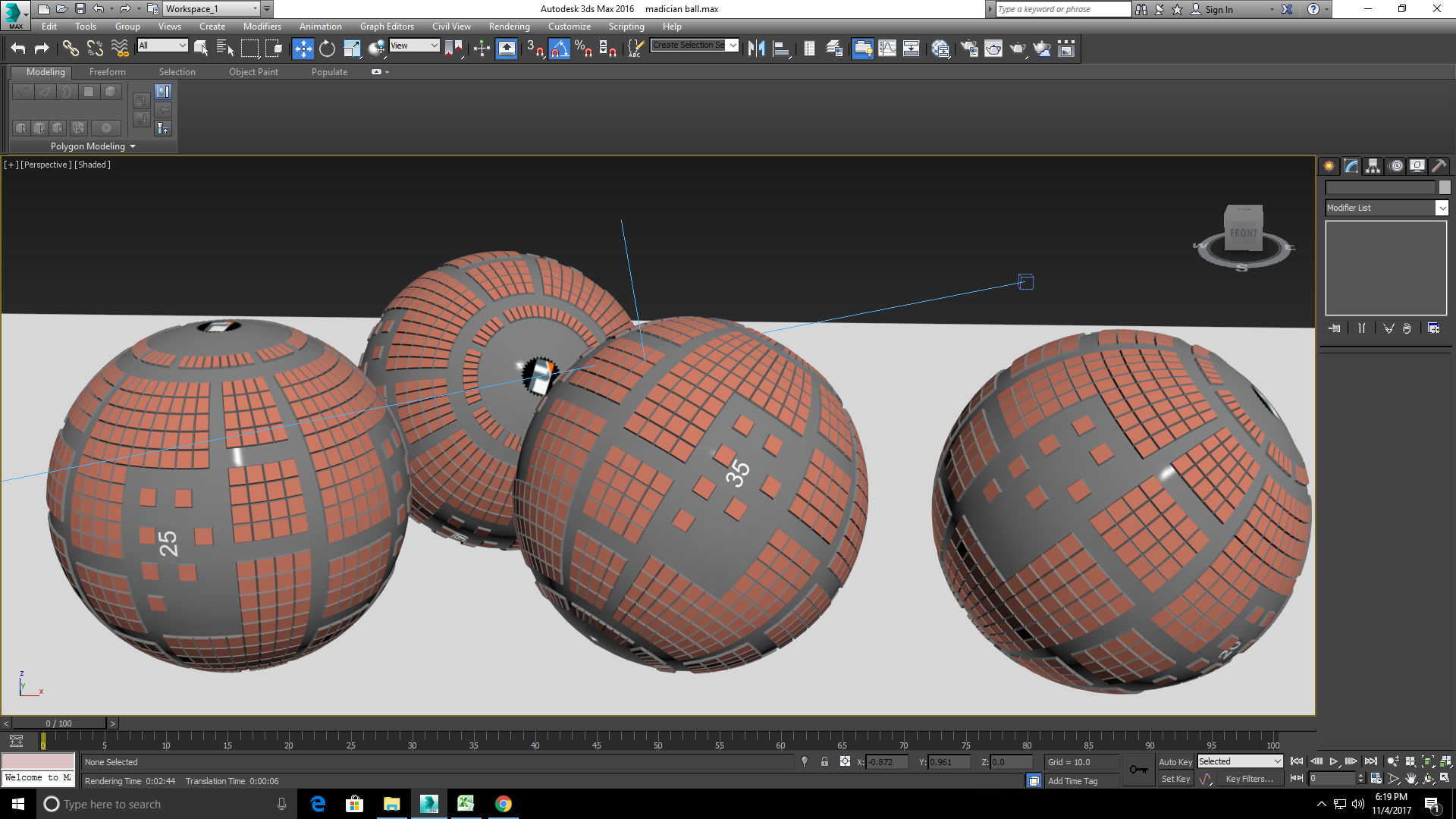The image size is (1456, 819).
Task: Click the Material Editor icon
Action: pos(940,49)
